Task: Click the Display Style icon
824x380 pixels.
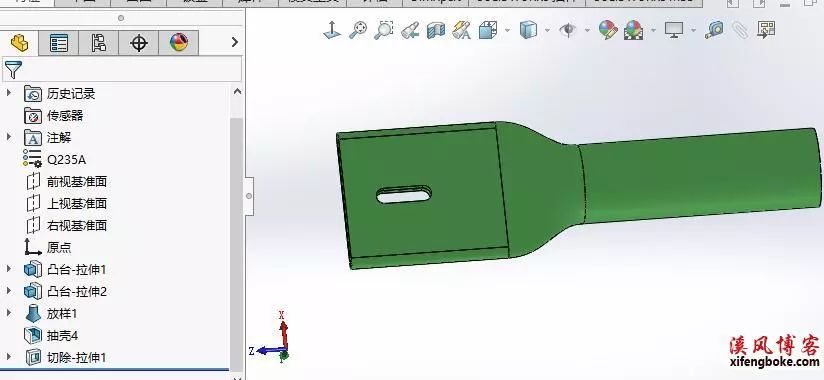Action: (528, 30)
